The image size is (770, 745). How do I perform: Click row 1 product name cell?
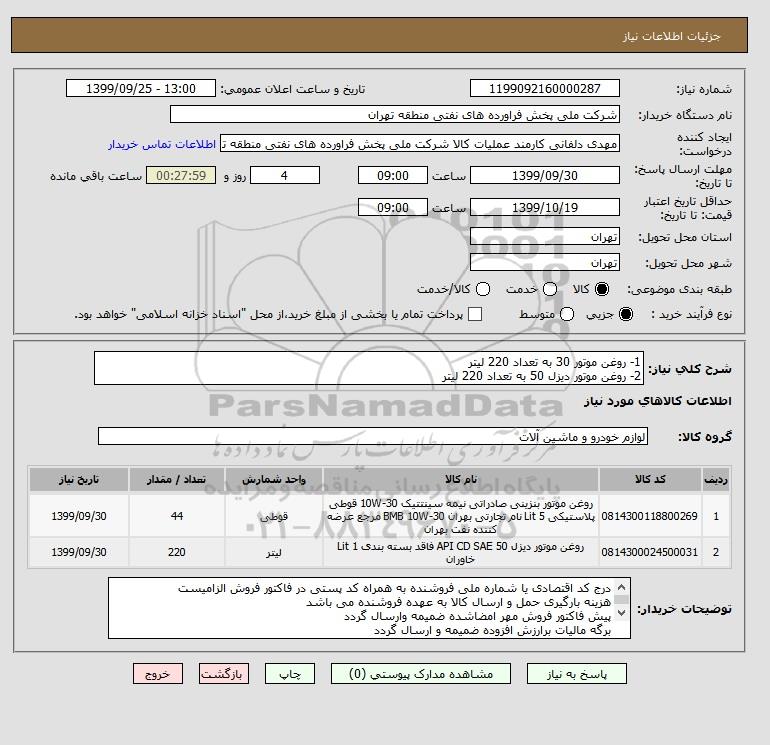click(461, 516)
